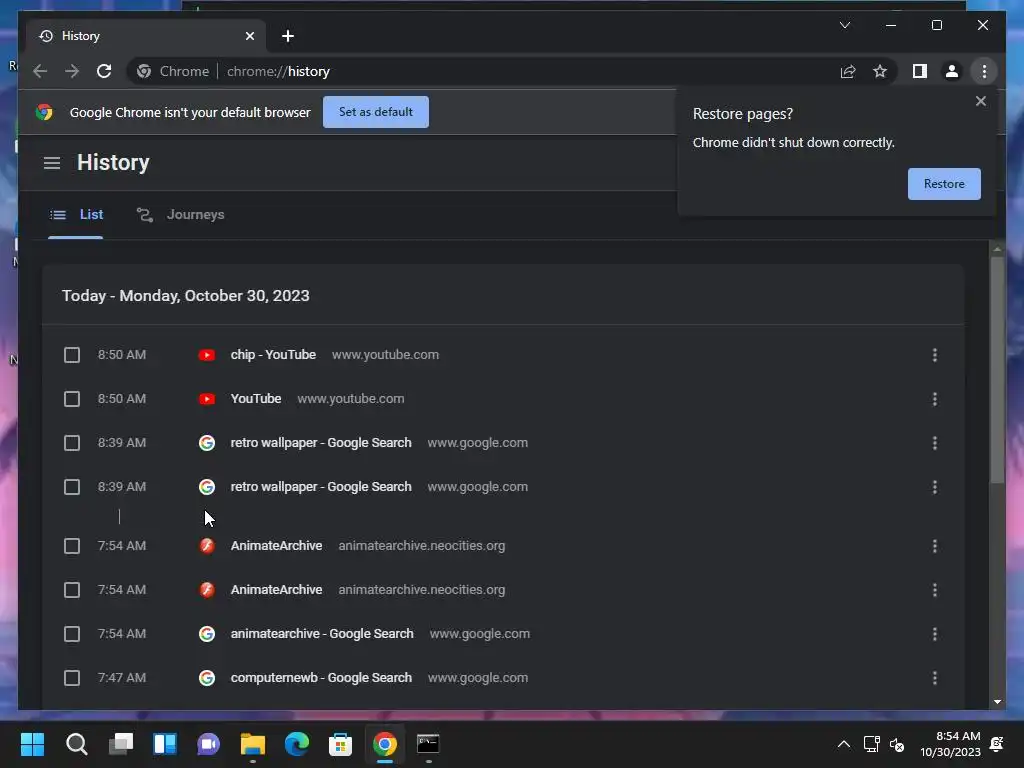Check the second retro wallpaper entry checkbox
Viewport: 1024px width, 768px height.
pyautogui.click(x=72, y=487)
